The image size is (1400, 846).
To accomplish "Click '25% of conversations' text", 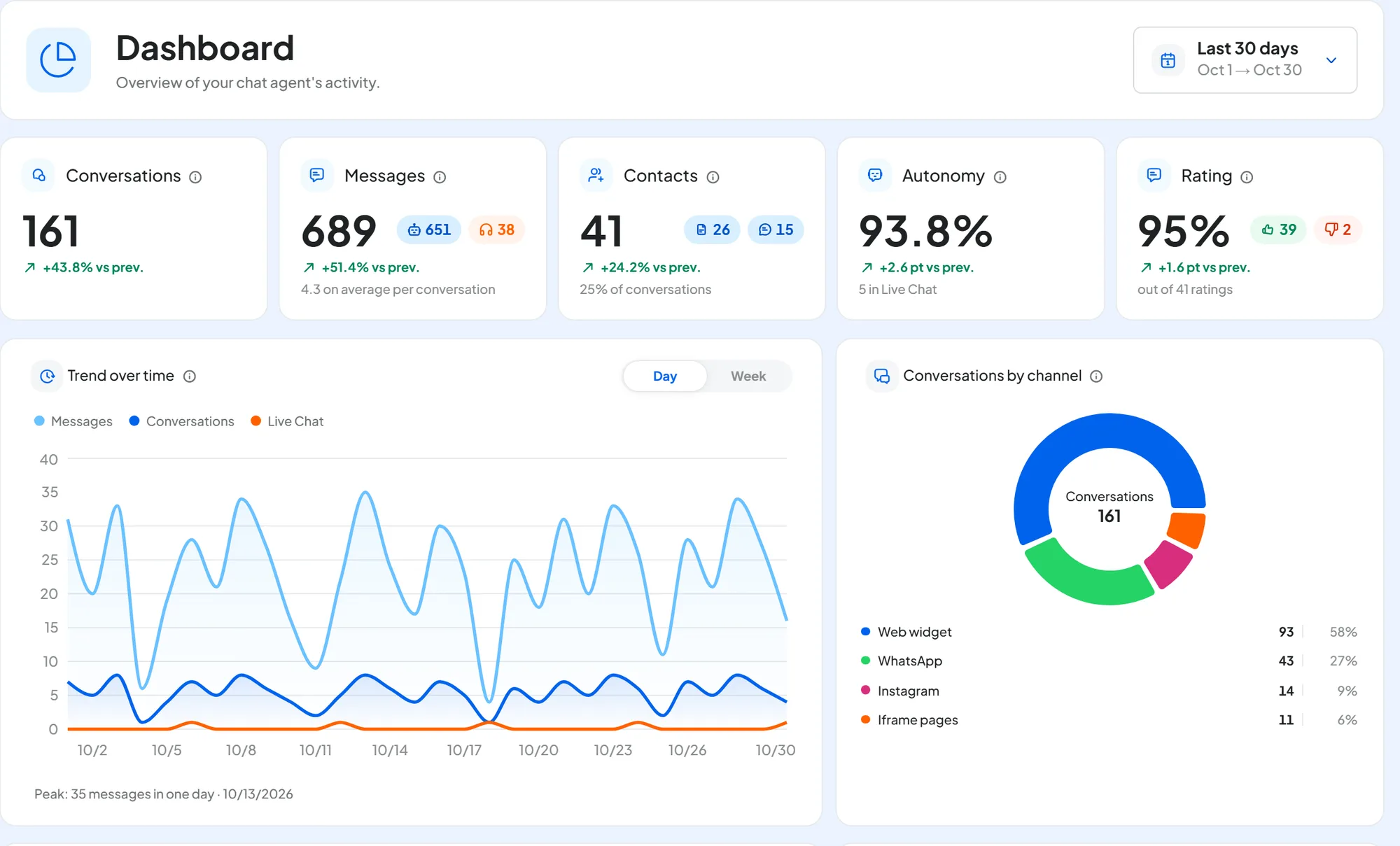I will (645, 290).
